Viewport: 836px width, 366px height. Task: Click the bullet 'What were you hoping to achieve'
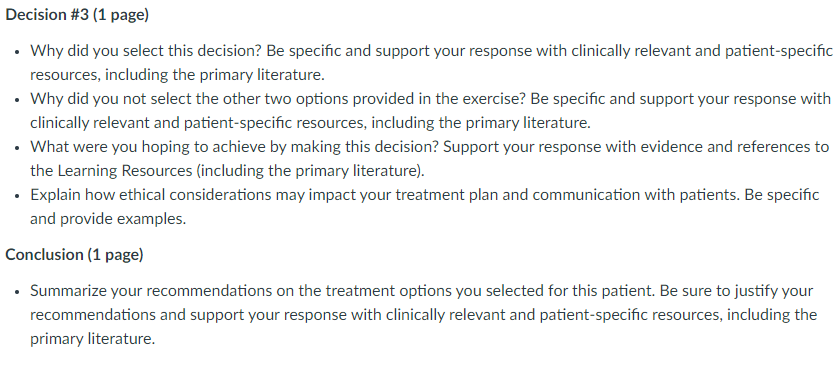click(x=430, y=159)
